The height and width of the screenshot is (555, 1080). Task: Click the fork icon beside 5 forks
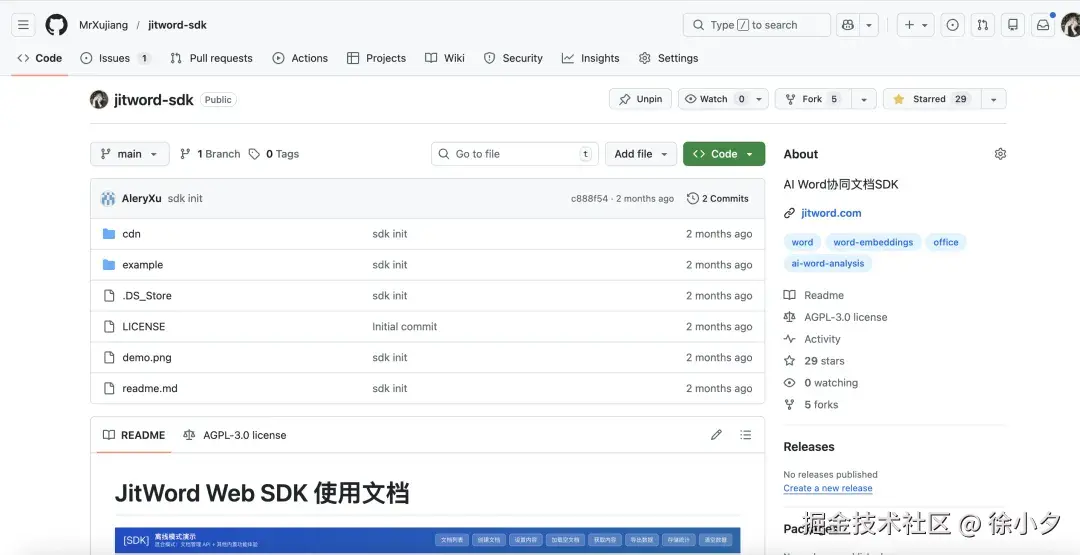point(789,405)
